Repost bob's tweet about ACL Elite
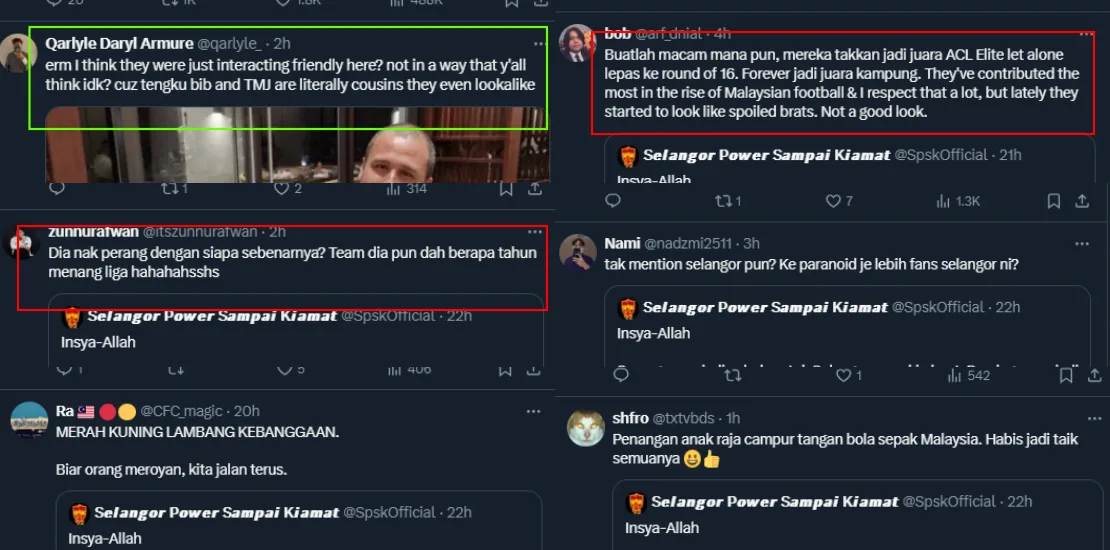 [x=722, y=201]
